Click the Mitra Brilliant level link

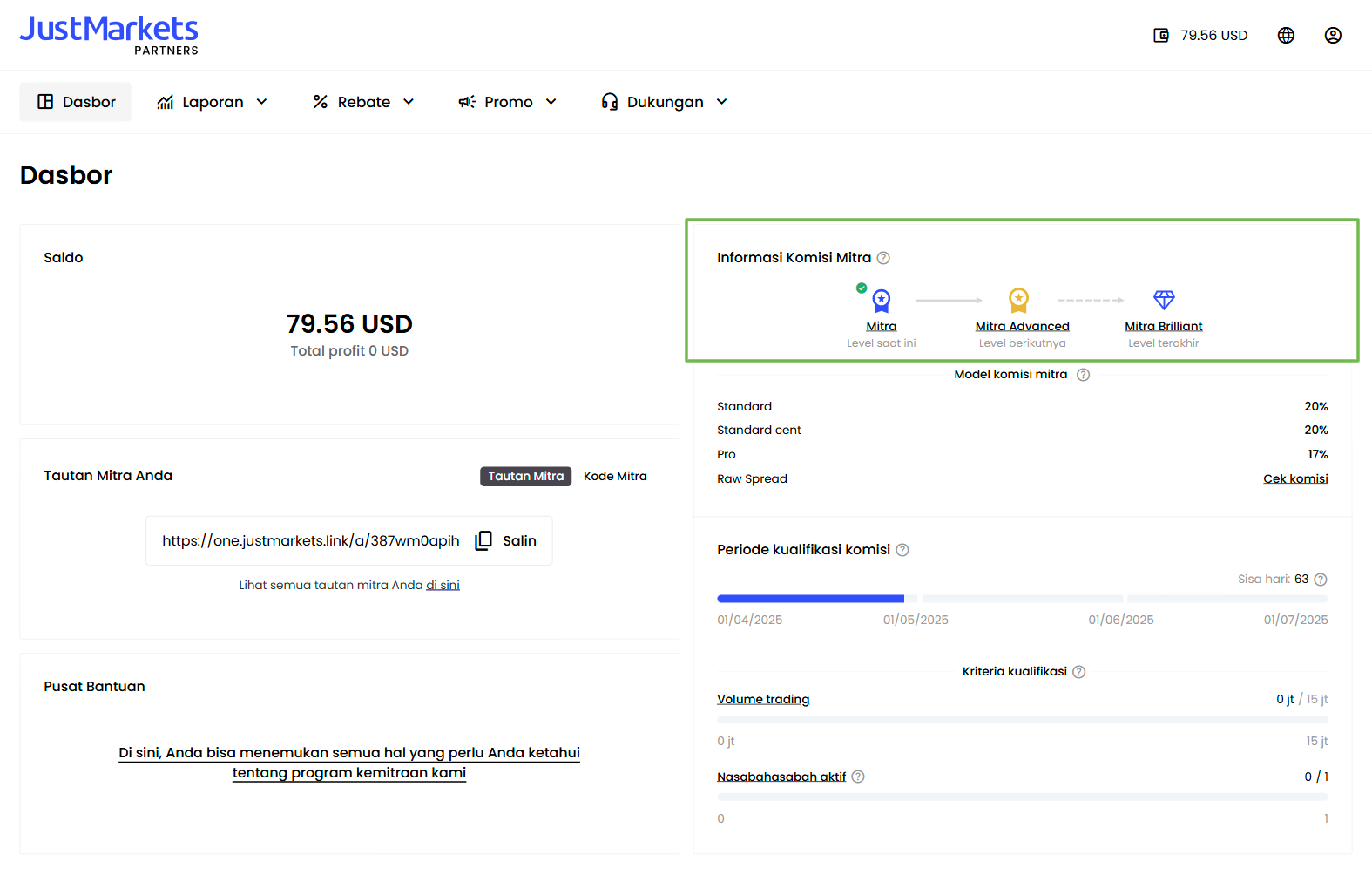tap(1164, 326)
